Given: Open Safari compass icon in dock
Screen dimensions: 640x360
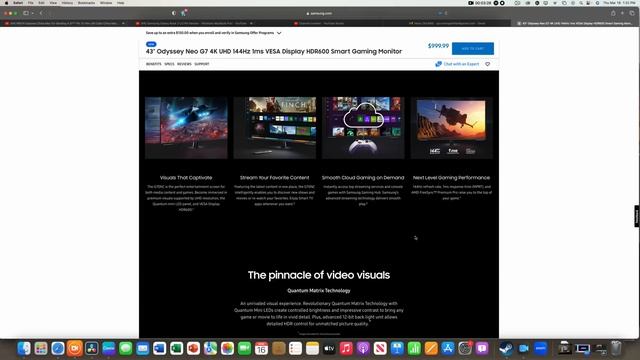Looking at the screenshot, I should click(x=58, y=348).
